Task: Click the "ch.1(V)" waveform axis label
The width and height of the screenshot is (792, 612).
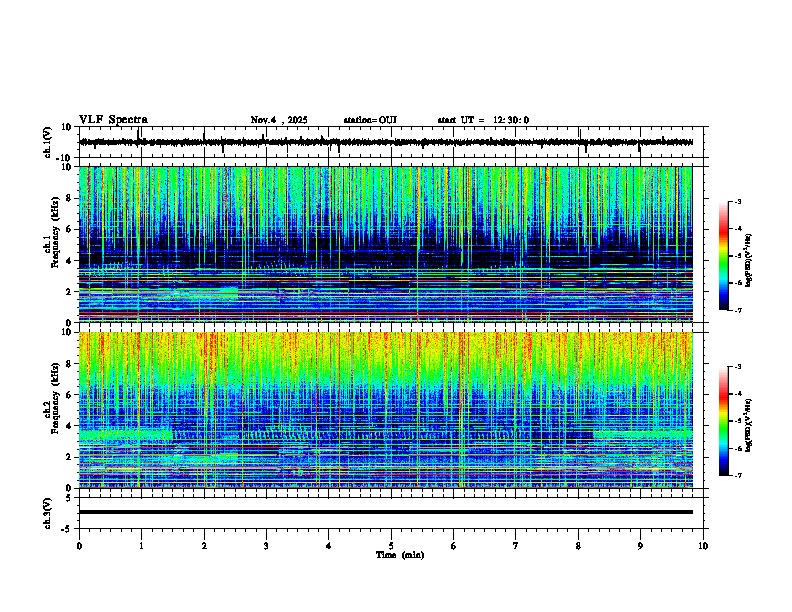Action: click(48, 142)
